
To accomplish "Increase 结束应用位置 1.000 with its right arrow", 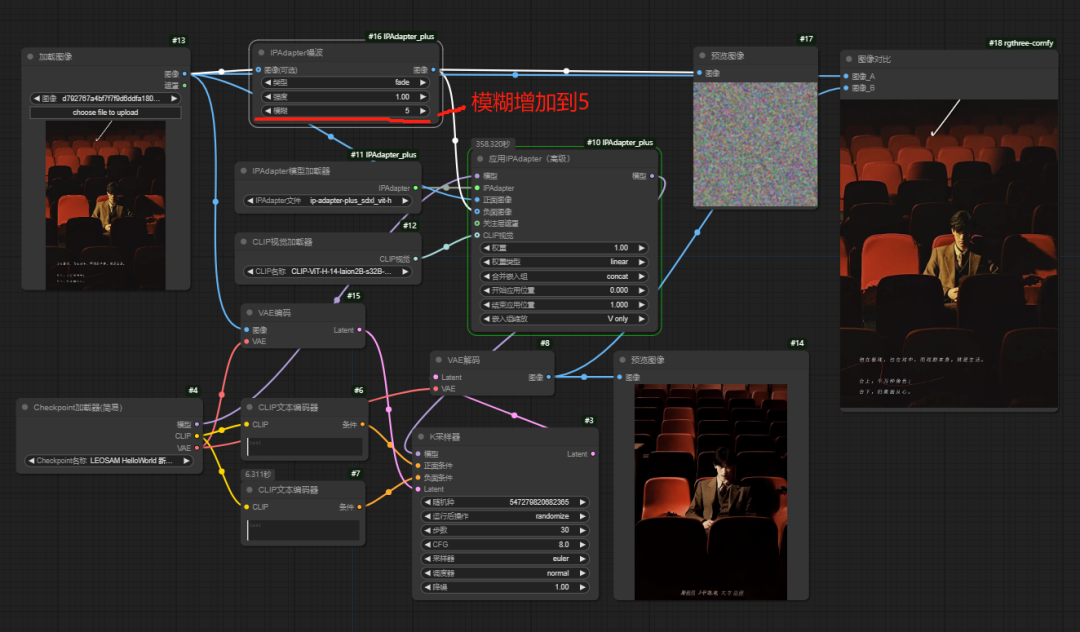I will click(641, 304).
